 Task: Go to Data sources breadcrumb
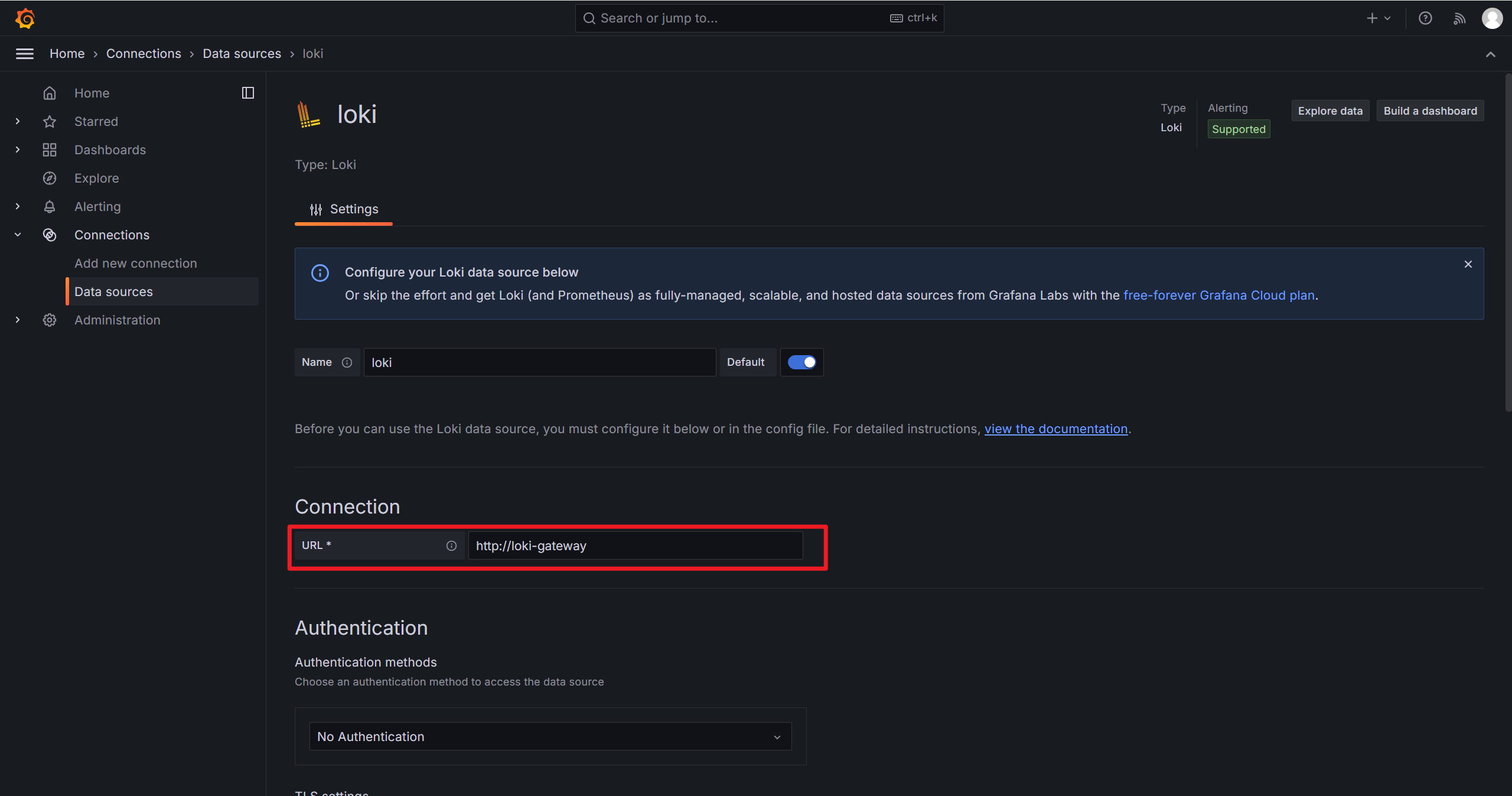coord(242,54)
